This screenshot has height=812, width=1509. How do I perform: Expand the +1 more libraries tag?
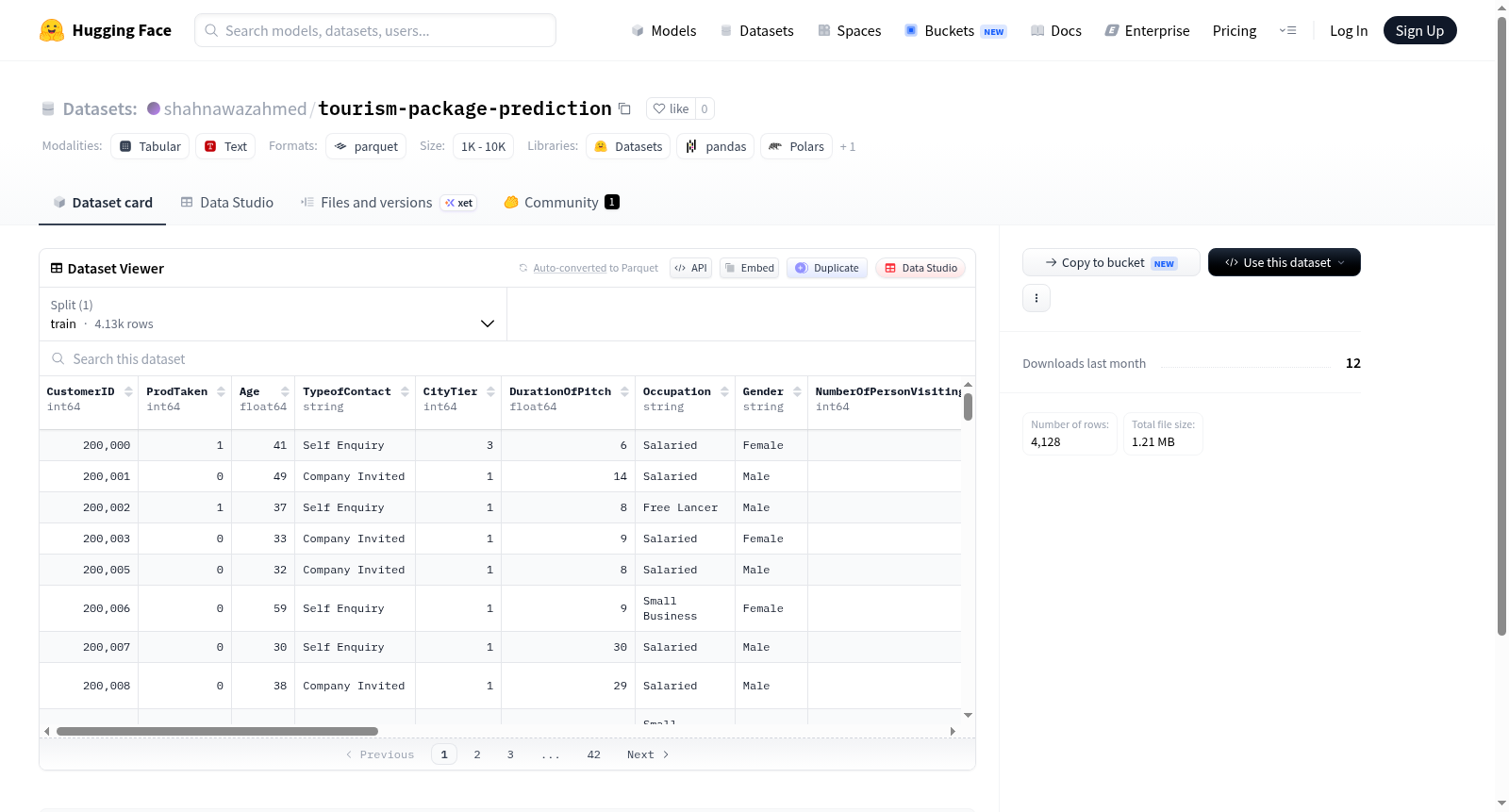pos(847,146)
